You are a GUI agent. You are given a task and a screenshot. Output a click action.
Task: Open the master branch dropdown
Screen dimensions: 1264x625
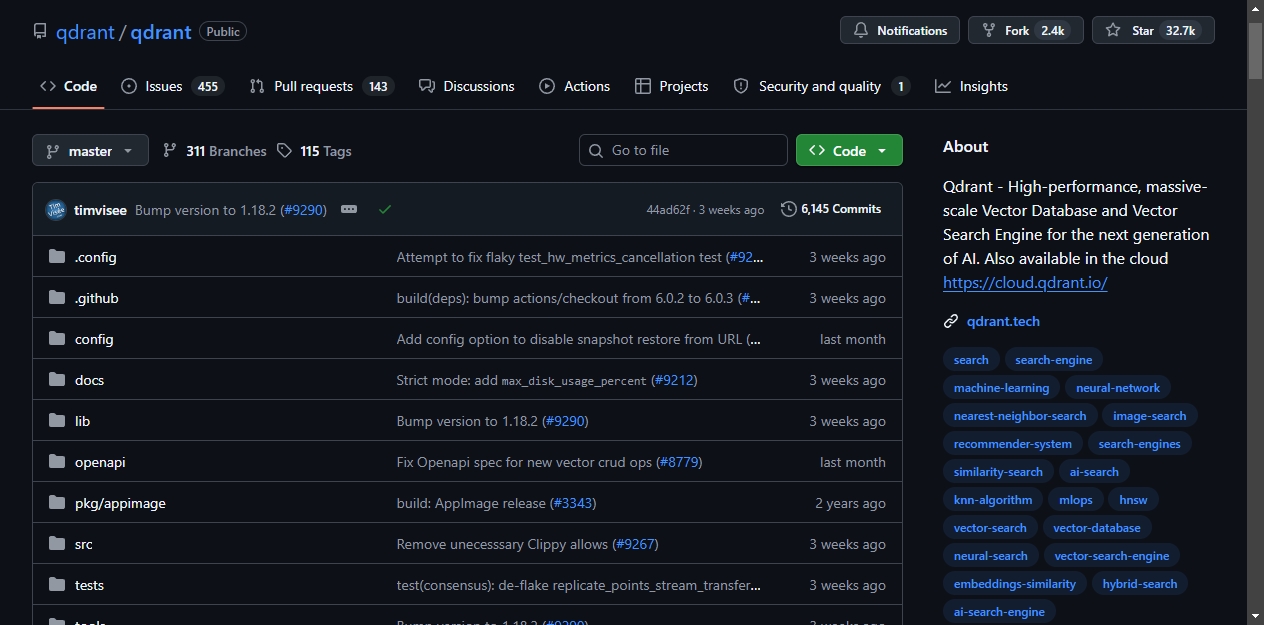(x=90, y=150)
